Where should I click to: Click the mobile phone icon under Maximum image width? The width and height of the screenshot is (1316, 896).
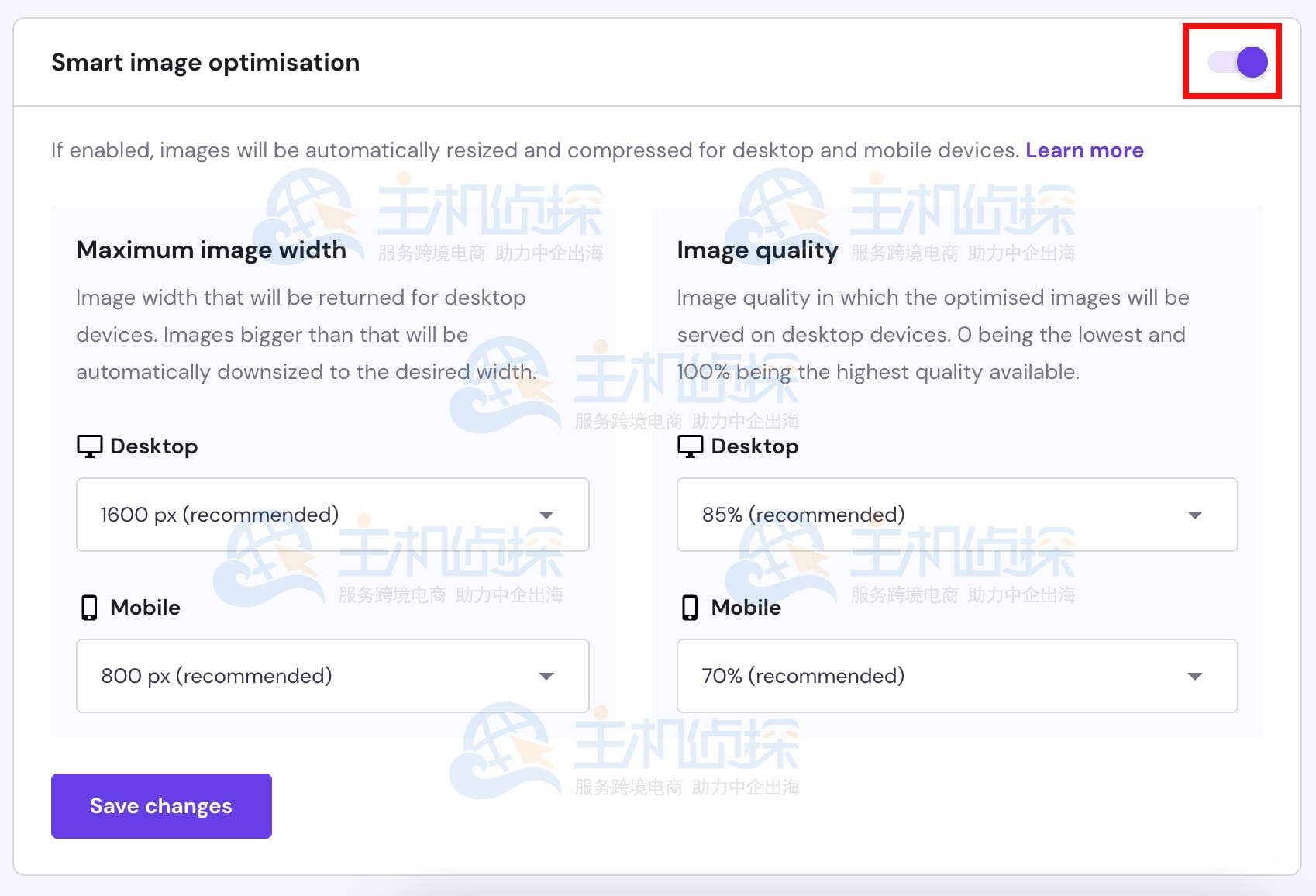point(89,608)
